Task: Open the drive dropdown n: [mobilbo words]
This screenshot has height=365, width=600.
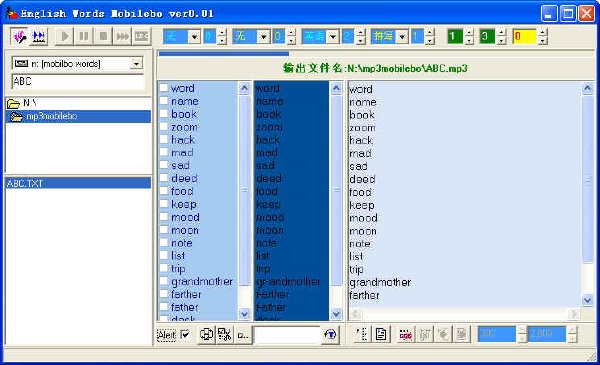Action: (136, 64)
